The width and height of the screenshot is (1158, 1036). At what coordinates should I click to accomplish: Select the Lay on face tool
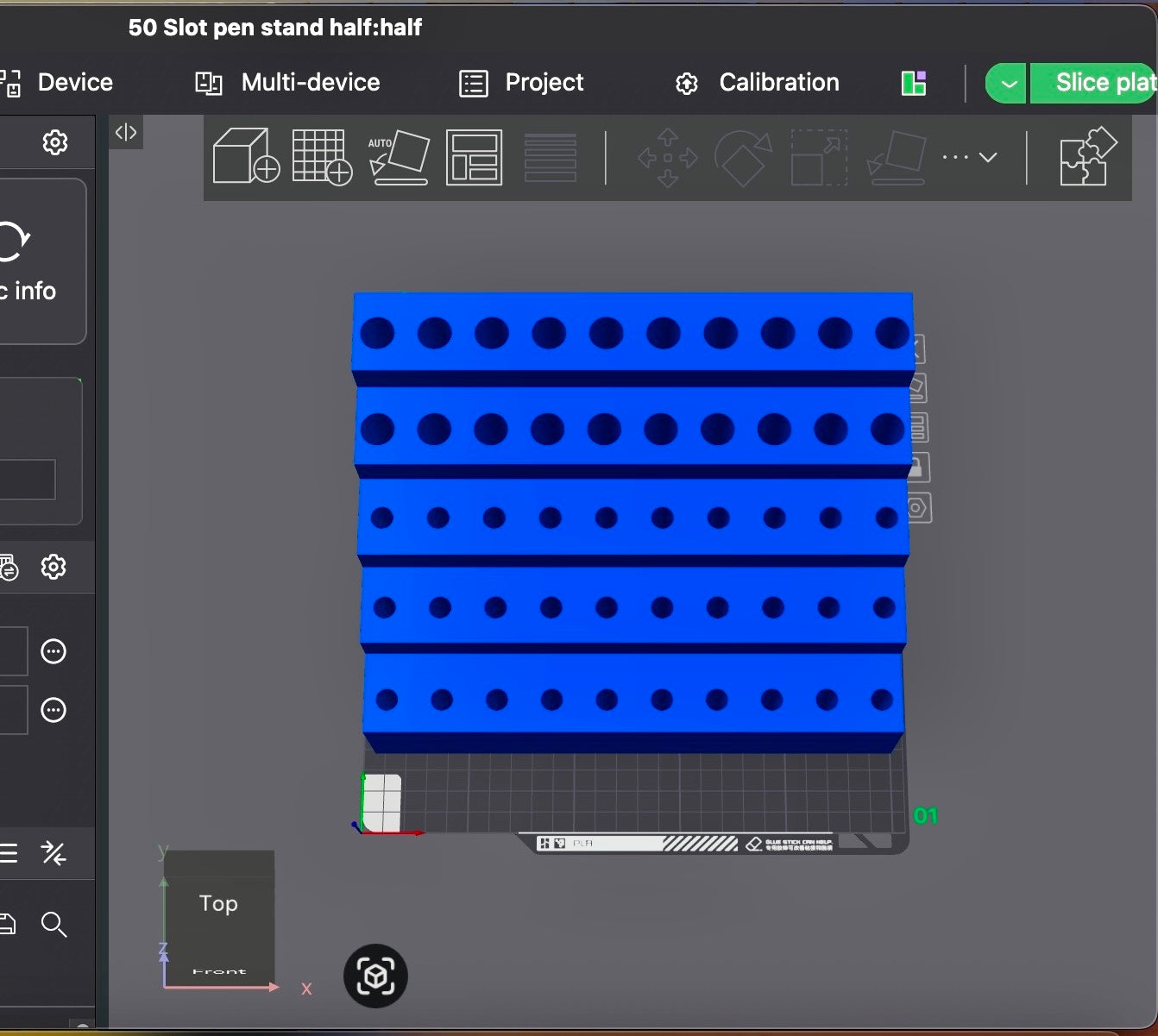pyautogui.click(x=897, y=157)
